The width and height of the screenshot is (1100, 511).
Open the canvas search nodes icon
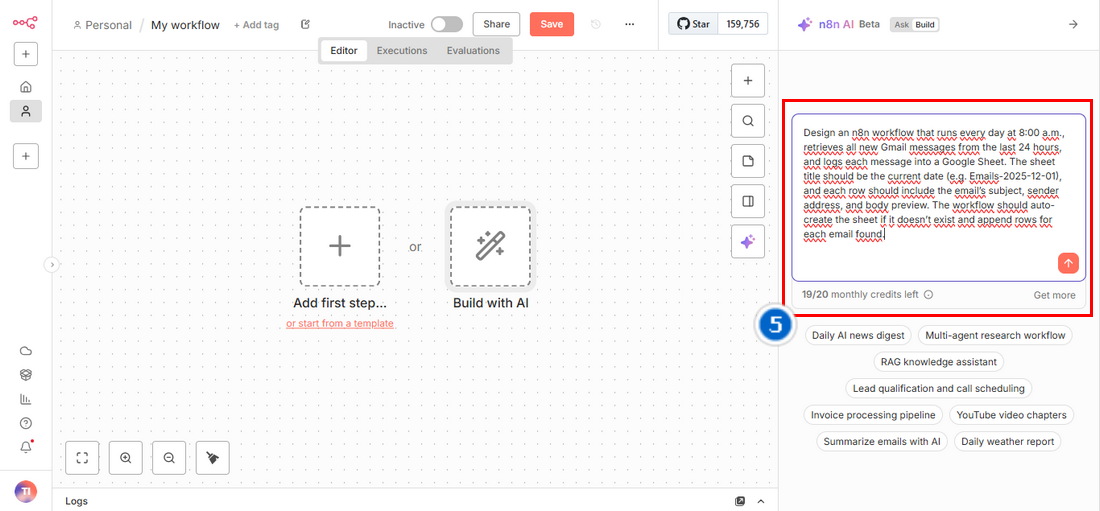tap(747, 121)
